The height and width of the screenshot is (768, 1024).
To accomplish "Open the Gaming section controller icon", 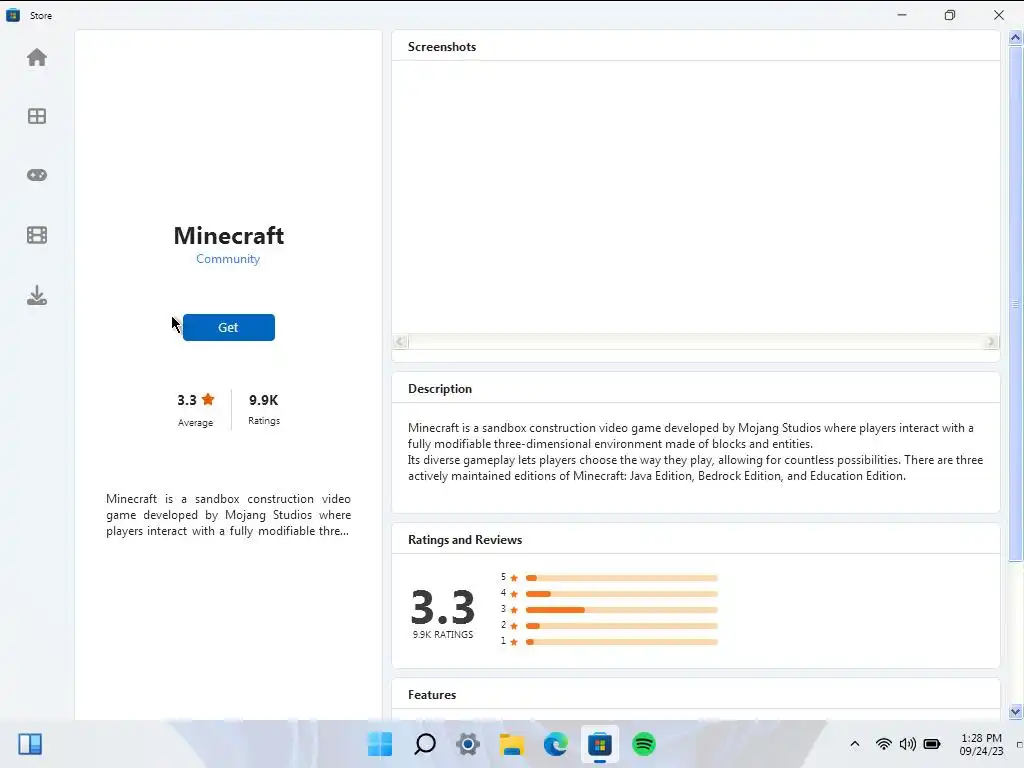I will click(37, 175).
